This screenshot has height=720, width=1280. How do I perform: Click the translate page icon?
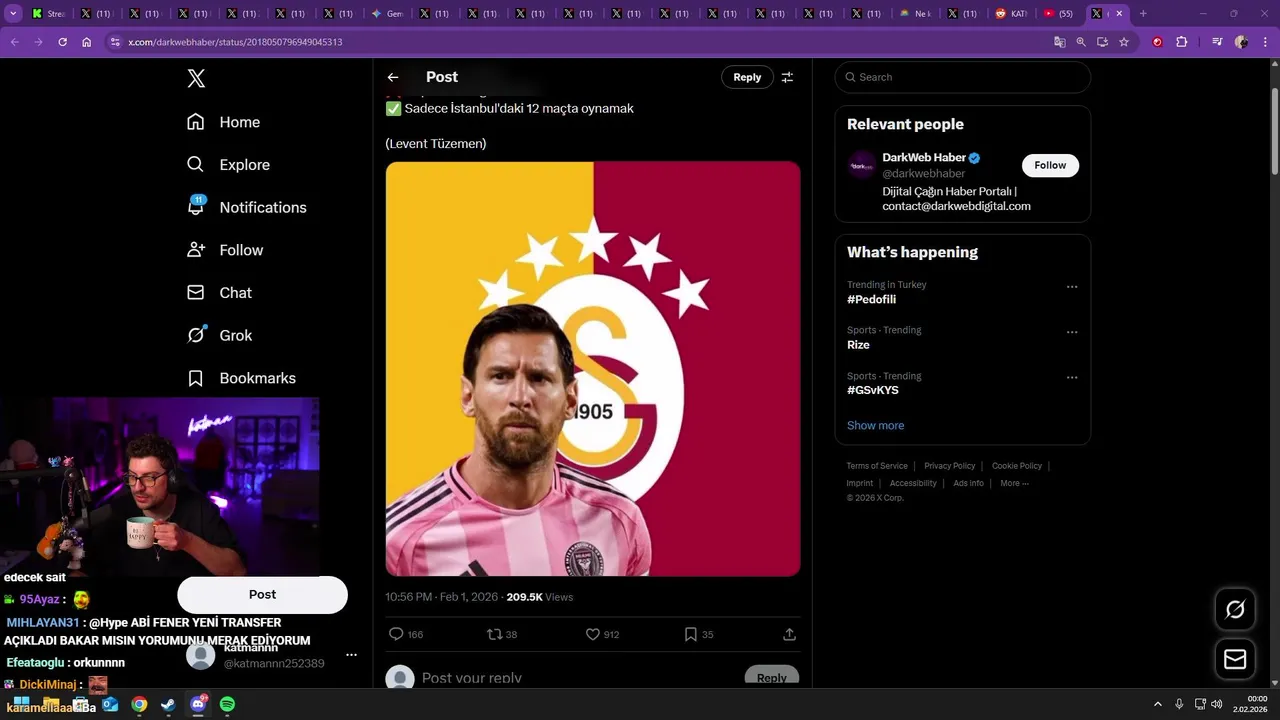1059,42
